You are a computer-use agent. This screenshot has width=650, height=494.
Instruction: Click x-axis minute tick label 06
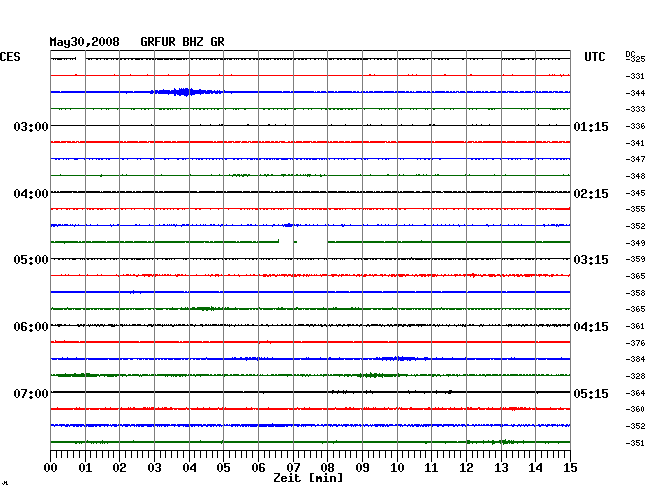(258, 468)
